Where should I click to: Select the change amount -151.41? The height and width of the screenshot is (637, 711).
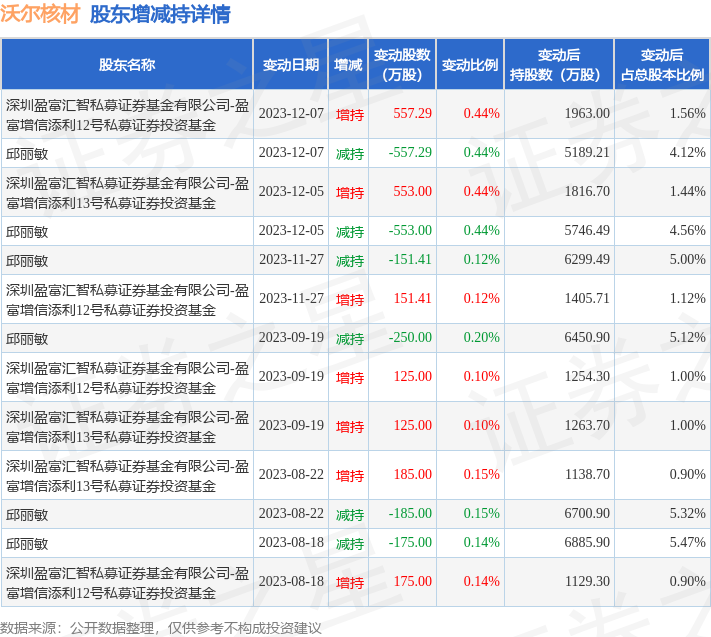(x=410, y=259)
